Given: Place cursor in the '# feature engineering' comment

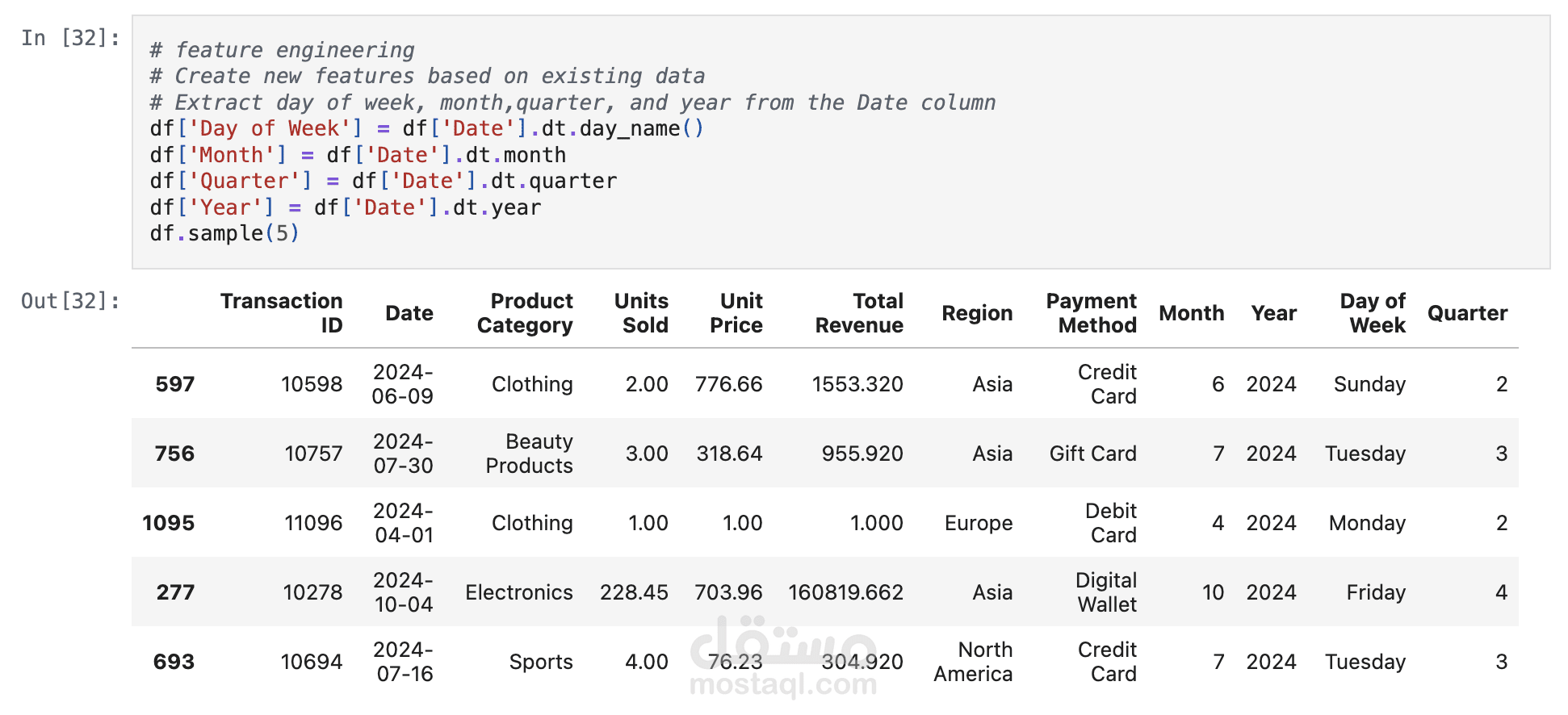Looking at the screenshot, I should (282, 50).
